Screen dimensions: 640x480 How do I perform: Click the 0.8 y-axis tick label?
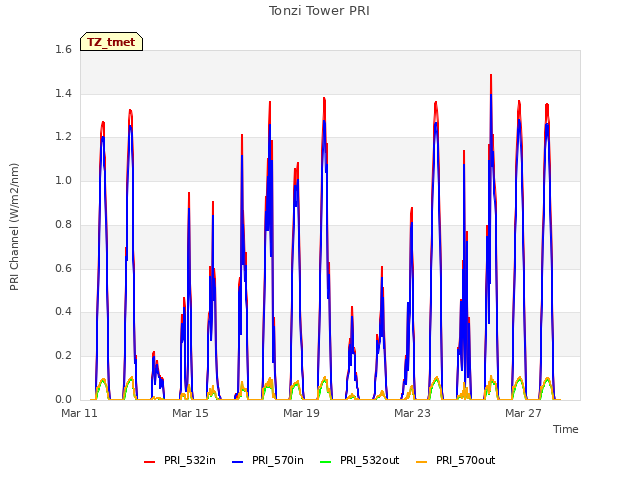click(64, 224)
